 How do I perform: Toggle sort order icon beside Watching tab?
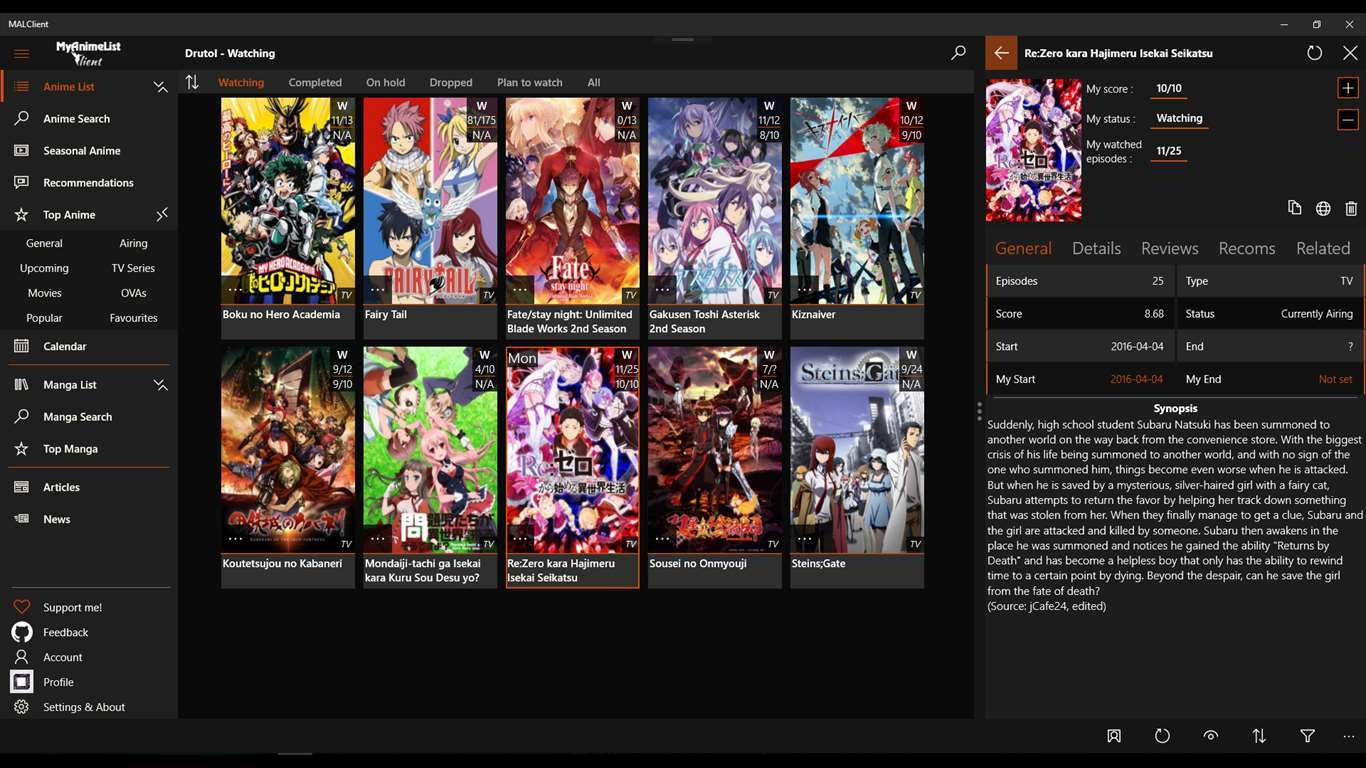[x=192, y=83]
